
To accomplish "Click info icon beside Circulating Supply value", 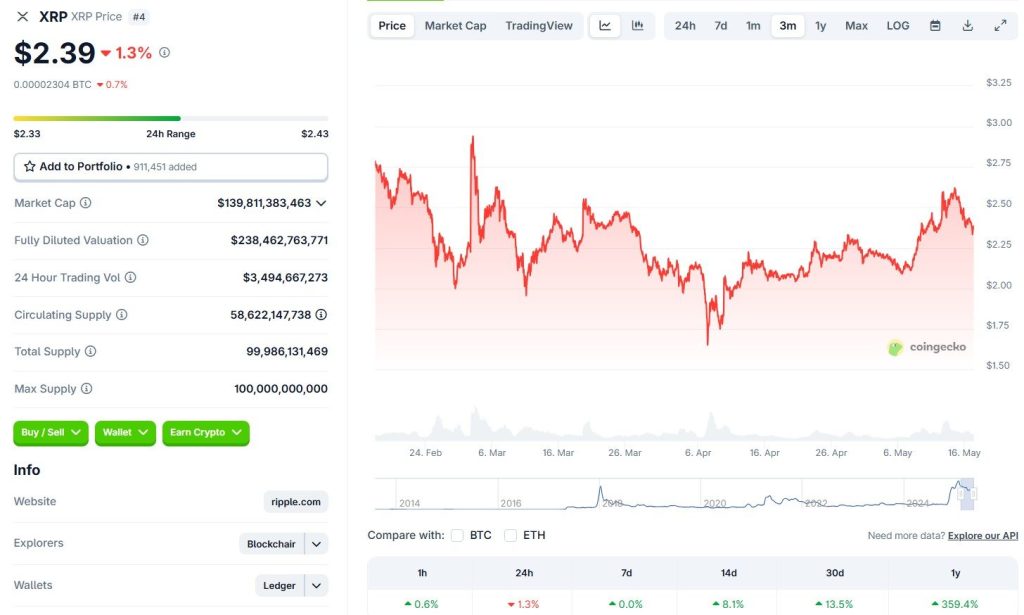I will (321, 314).
